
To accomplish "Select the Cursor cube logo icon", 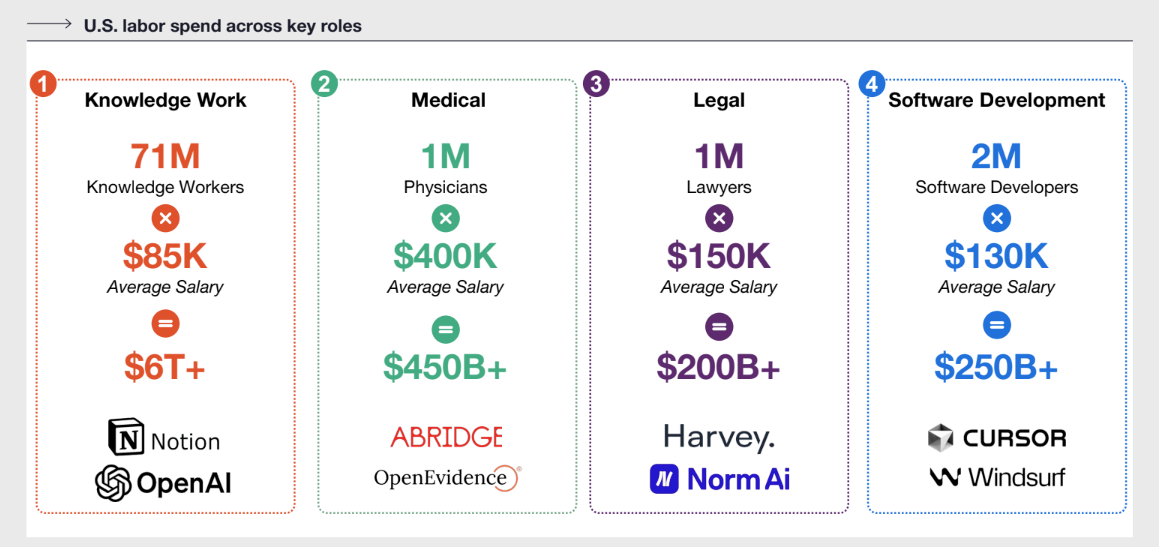I will pos(941,438).
